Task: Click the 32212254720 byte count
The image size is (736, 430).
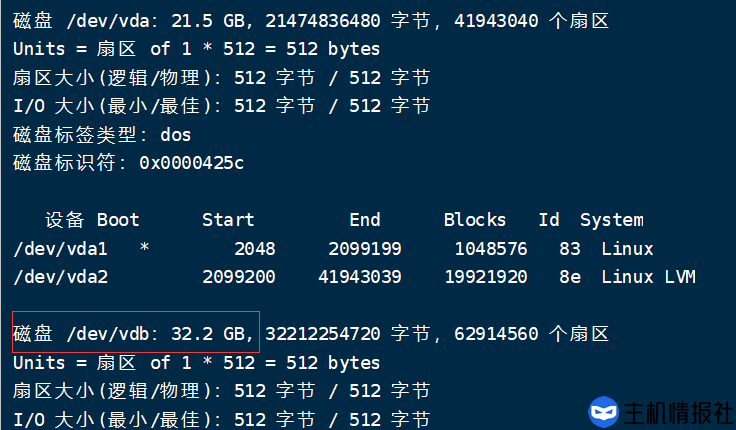Action: pyautogui.click(x=323, y=333)
